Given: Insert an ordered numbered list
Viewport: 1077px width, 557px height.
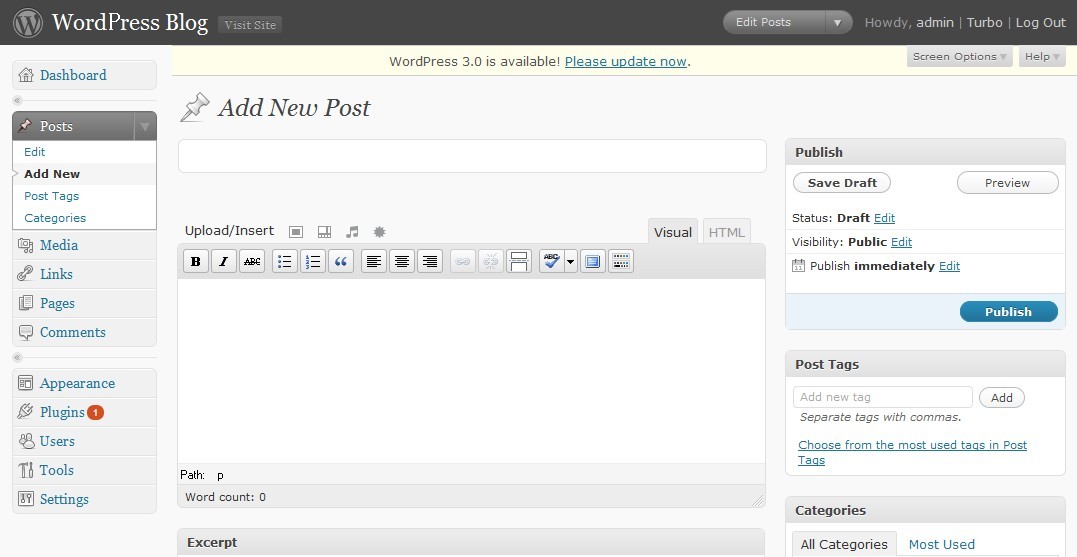Looking at the screenshot, I should [313, 262].
